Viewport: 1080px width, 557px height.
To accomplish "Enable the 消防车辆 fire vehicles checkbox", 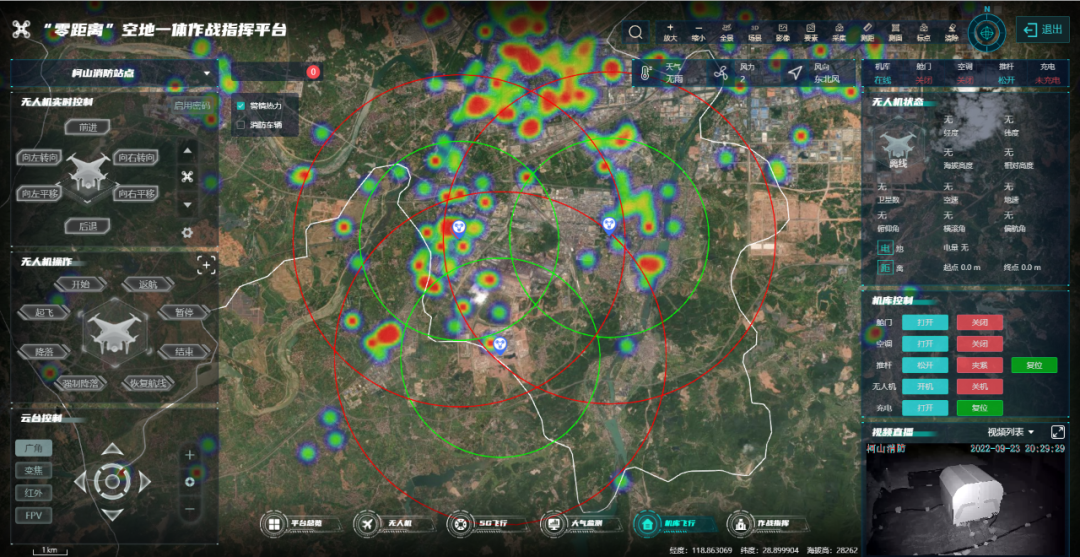I will 240,125.
